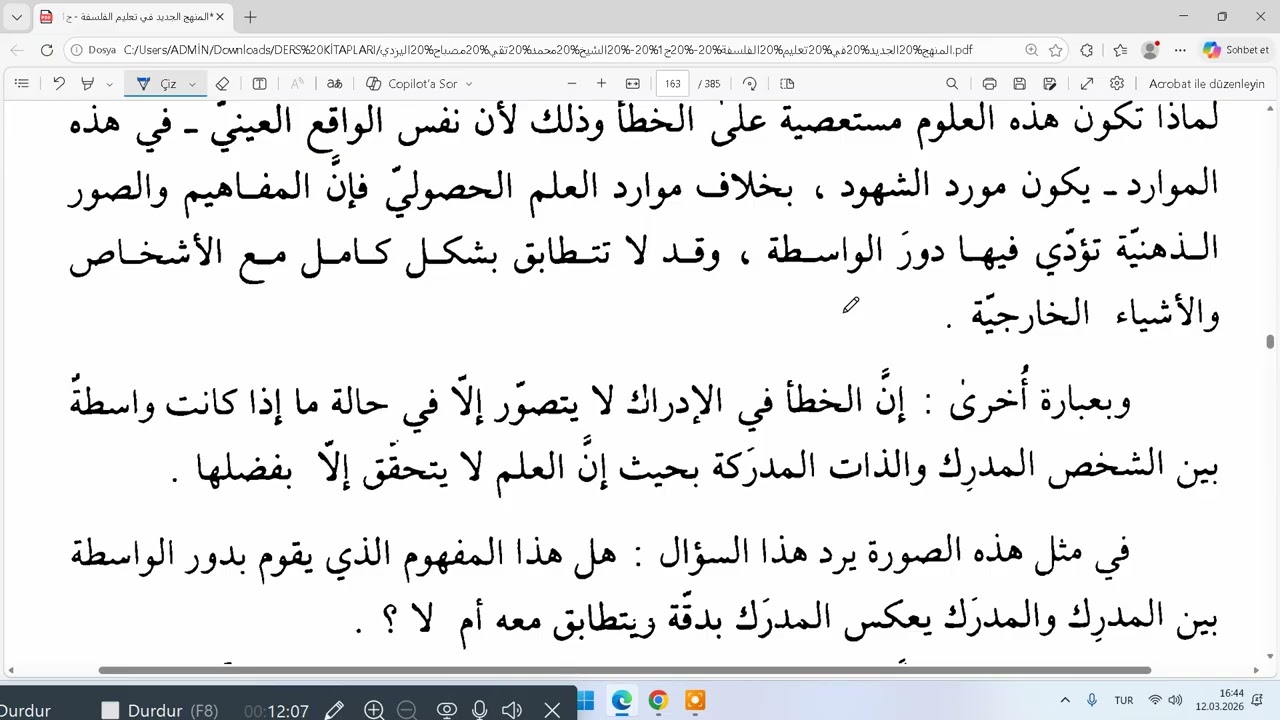Toggle the Çiz drawing tool
Image resolution: width=1280 pixels, height=720 pixels.
pos(156,84)
